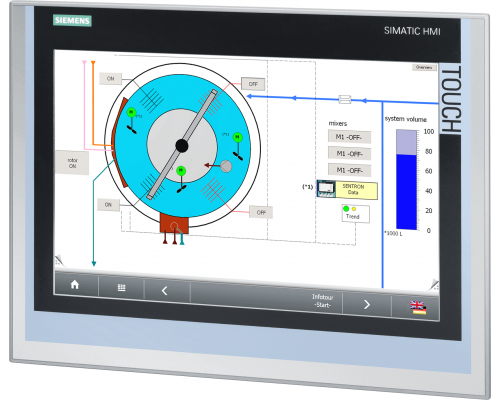Open the Overview screen button
The image size is (500, 400).
[x=424, y=67]
